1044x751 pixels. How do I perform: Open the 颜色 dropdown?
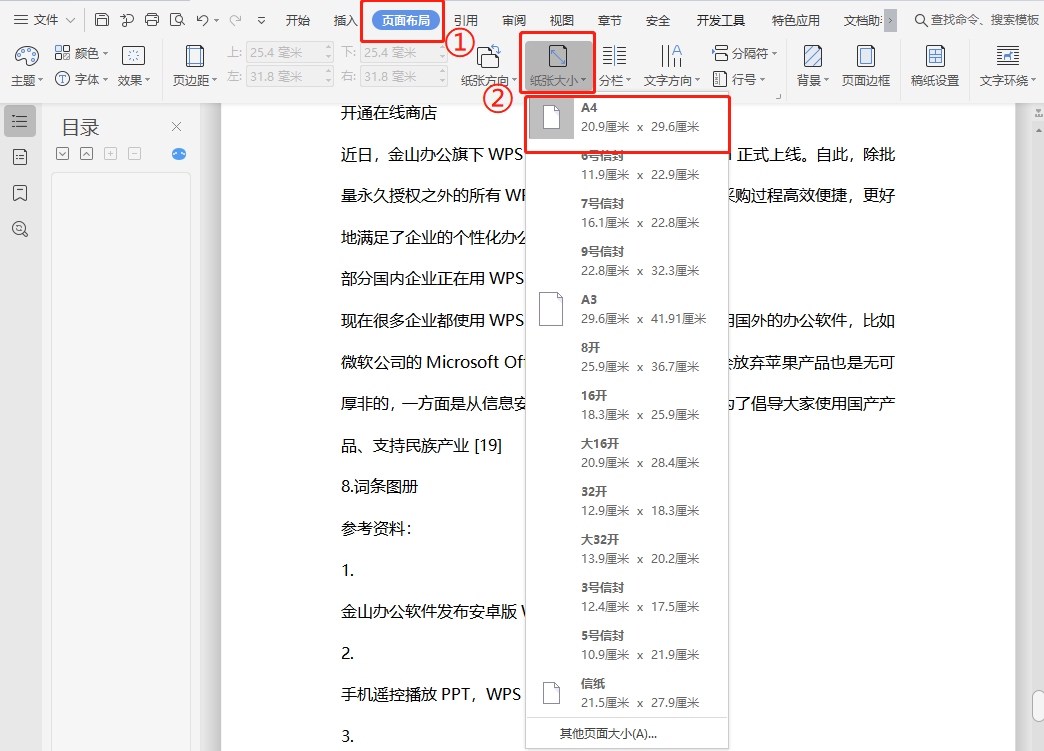(x=81, y=53)
